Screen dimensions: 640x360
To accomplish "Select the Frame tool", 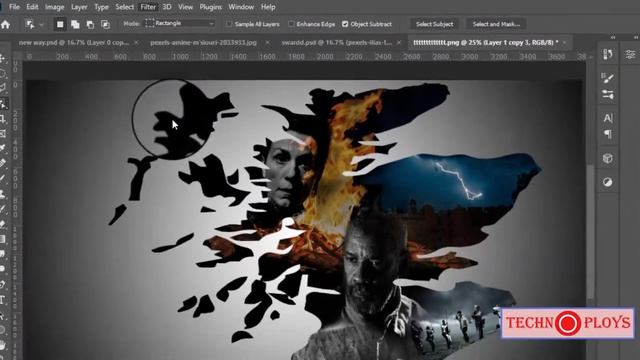I will pos(3,133).
